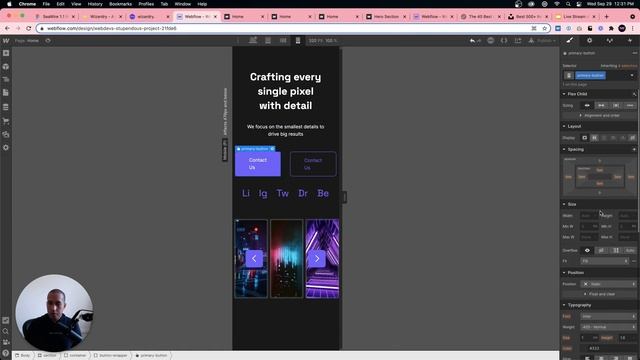Open the Webflow logo menu

(6, 41)
